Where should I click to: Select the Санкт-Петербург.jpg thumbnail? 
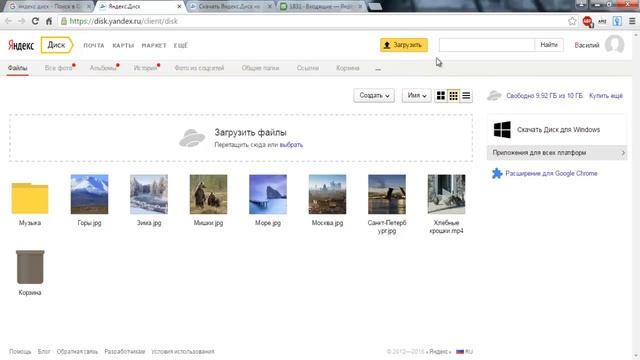[x=387, y=194]
